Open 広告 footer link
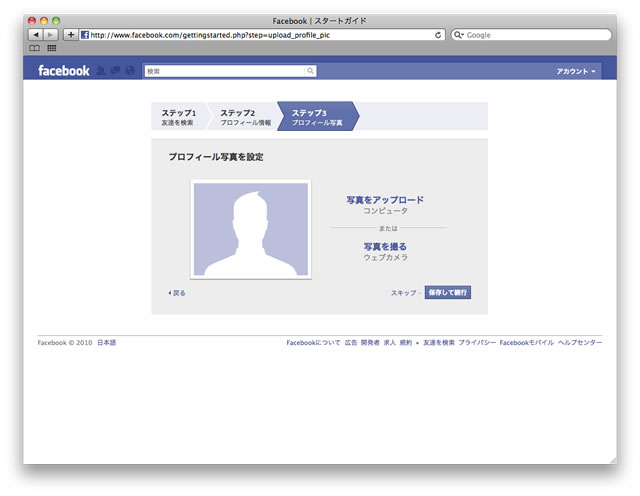Screen dimensions: 640x496 (x=351, y=343)
